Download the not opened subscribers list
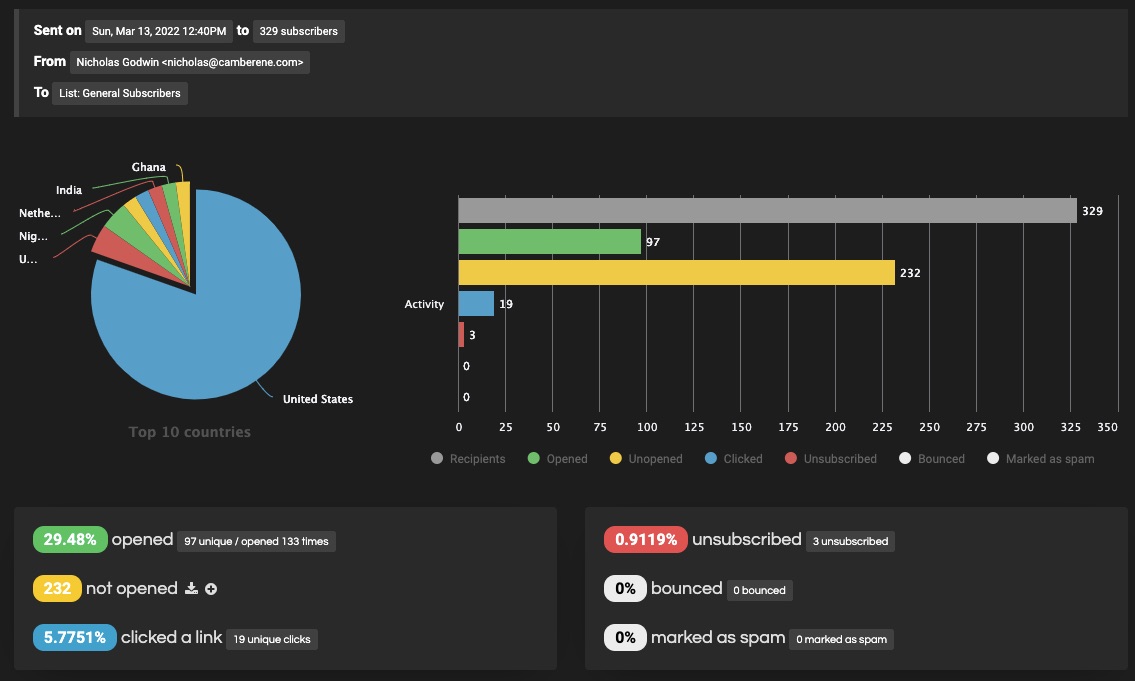This screenshot has height=681, width=1135. tap(191, 588)
